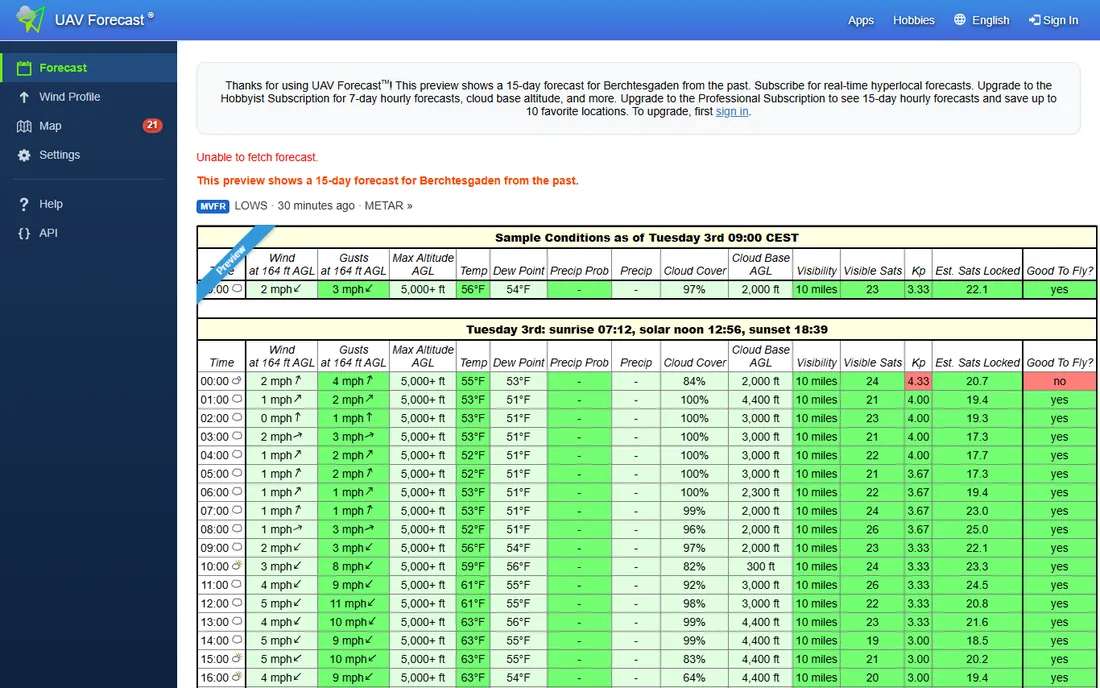Viewport: 1100px width, 688px height.
Task: Click the 0 mph wind cell
Action: [x=281, y=419]
